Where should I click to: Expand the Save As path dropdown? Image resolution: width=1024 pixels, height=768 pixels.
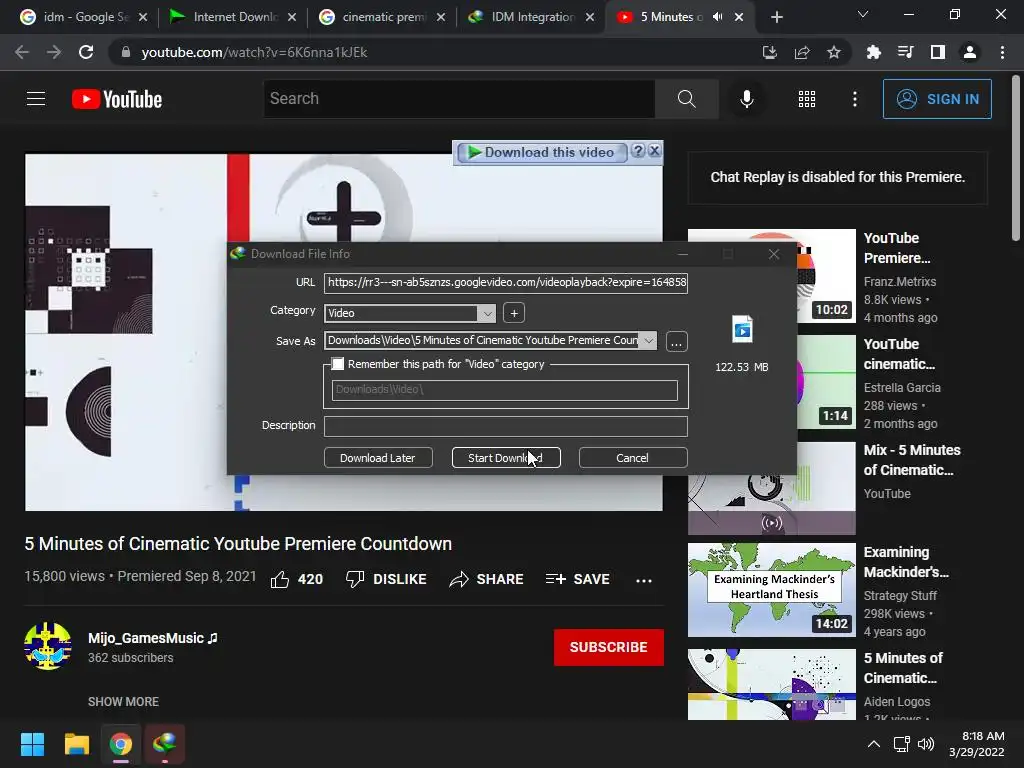[648, 340]
